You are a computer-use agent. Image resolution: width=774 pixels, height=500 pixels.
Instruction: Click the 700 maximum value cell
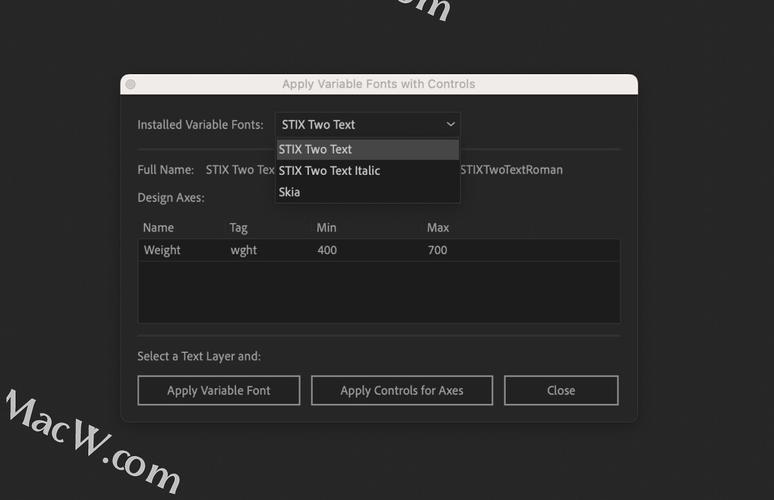[438, 250]
